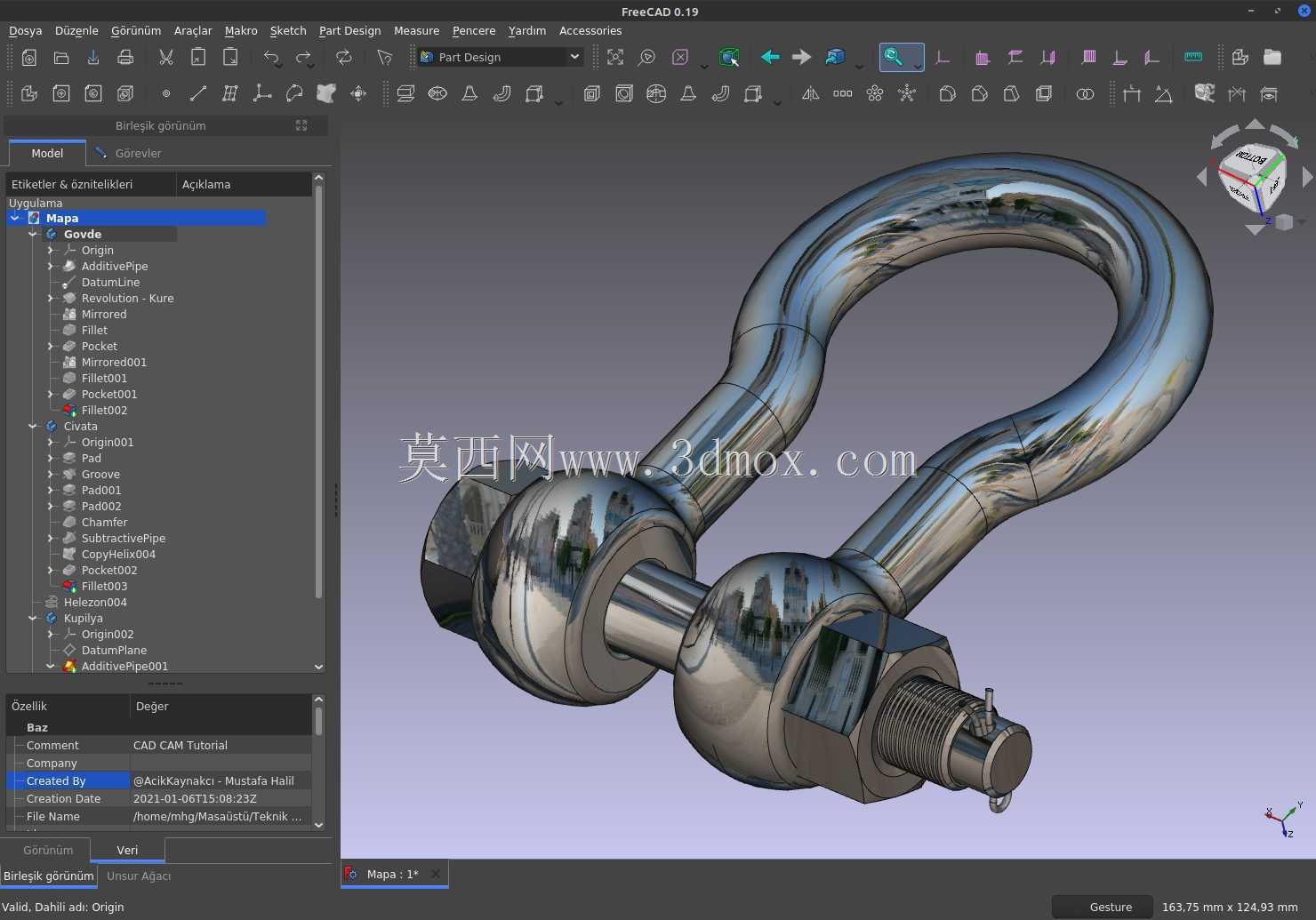The height and width of the screenshot is (920, 1316).
Task: Open the Düzenle menu
Action: (x=76, y=31)
